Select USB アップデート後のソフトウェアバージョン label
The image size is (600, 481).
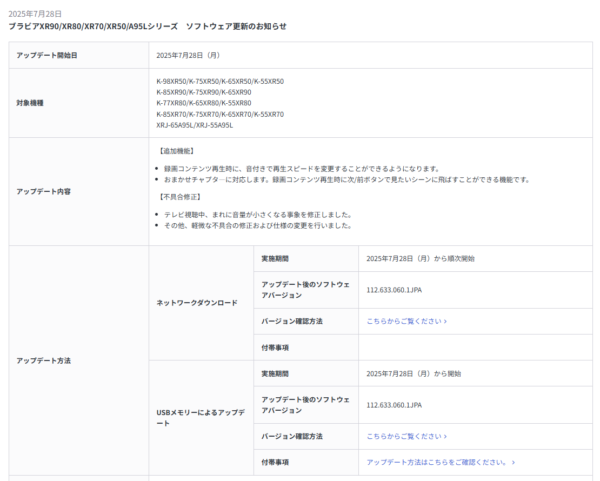305,405
